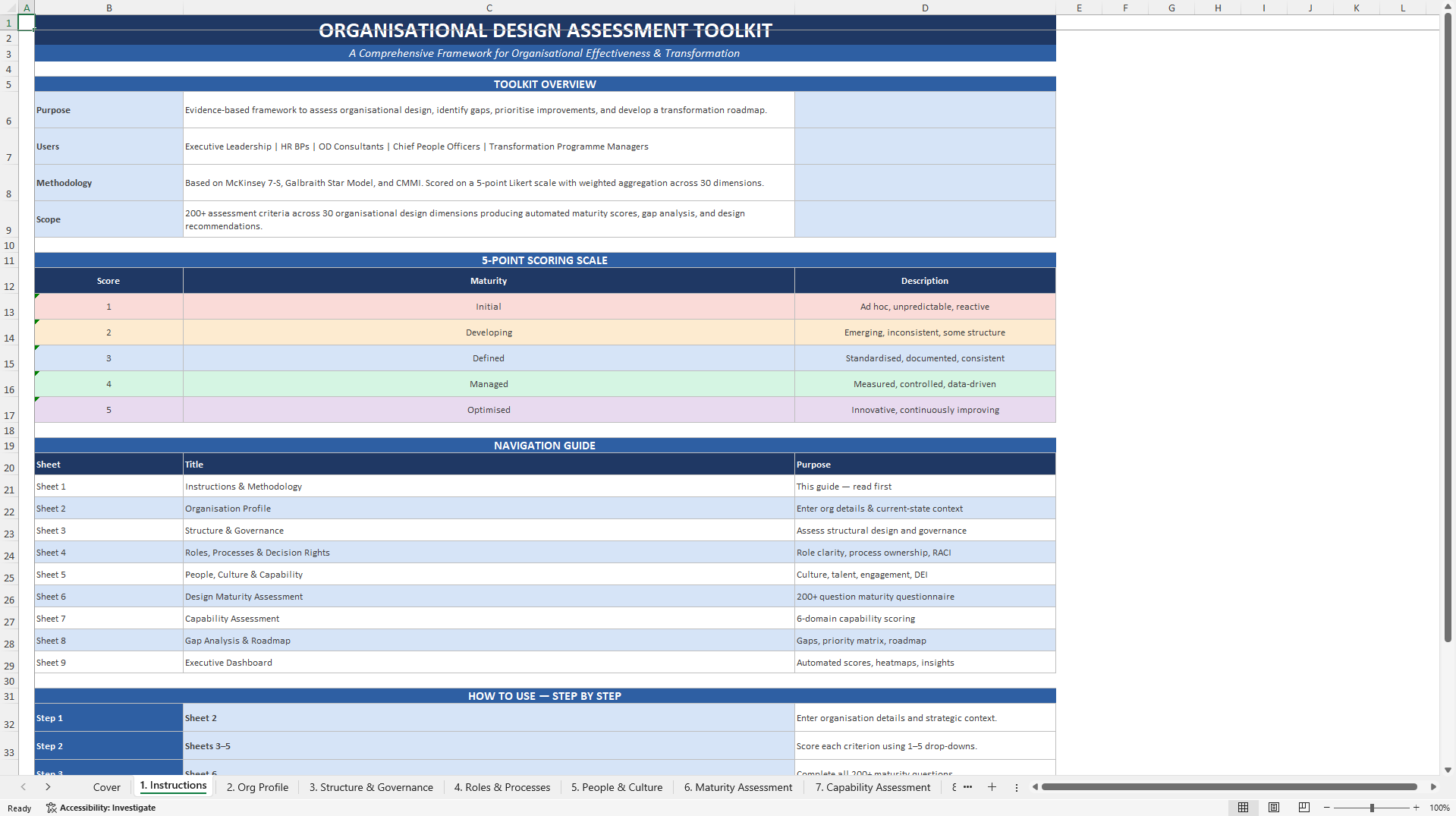Switch to 5. People & Culture tab
Screen dimensions: 1456x816
(617, 787)
